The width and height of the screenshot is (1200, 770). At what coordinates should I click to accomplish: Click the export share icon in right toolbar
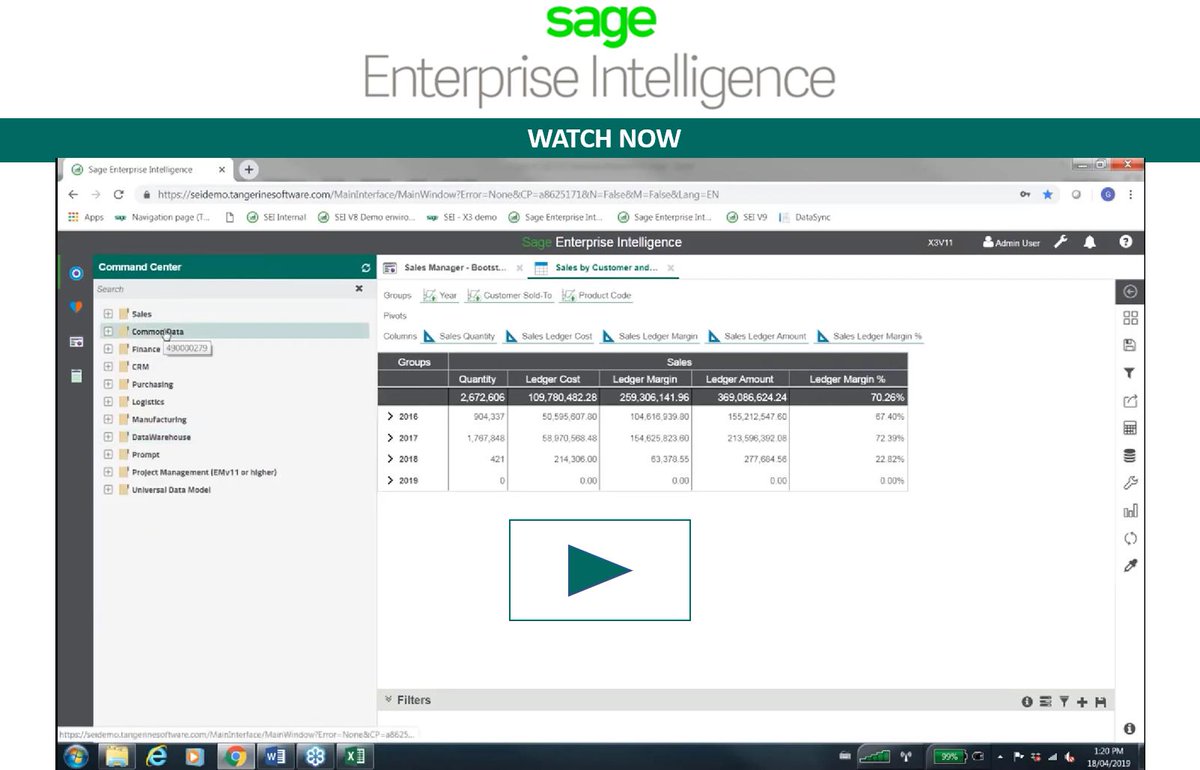pyautogui.click(x=1130, y=401)
